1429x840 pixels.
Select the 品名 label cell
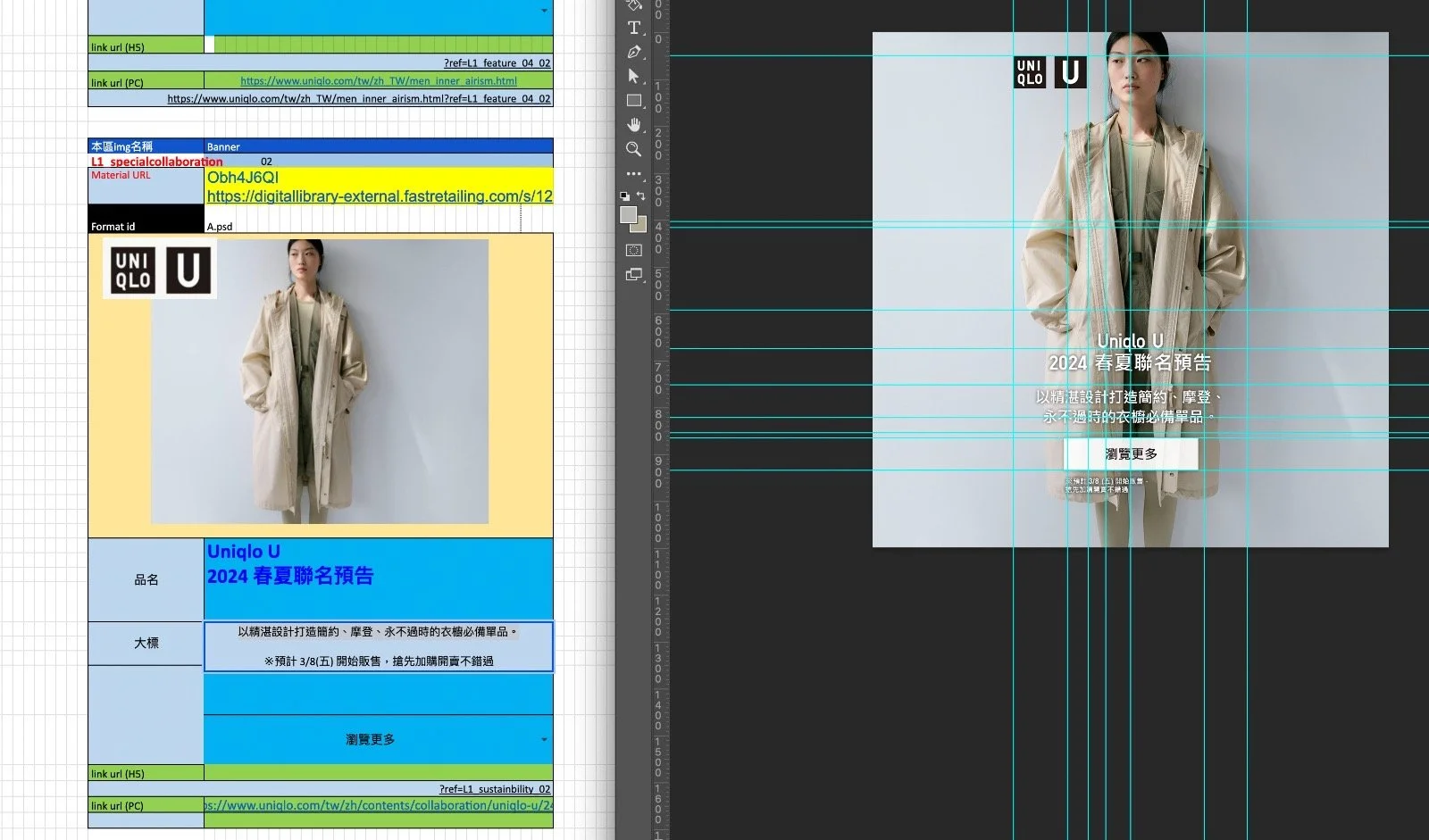pyautogui.click(x=146, y=579)
